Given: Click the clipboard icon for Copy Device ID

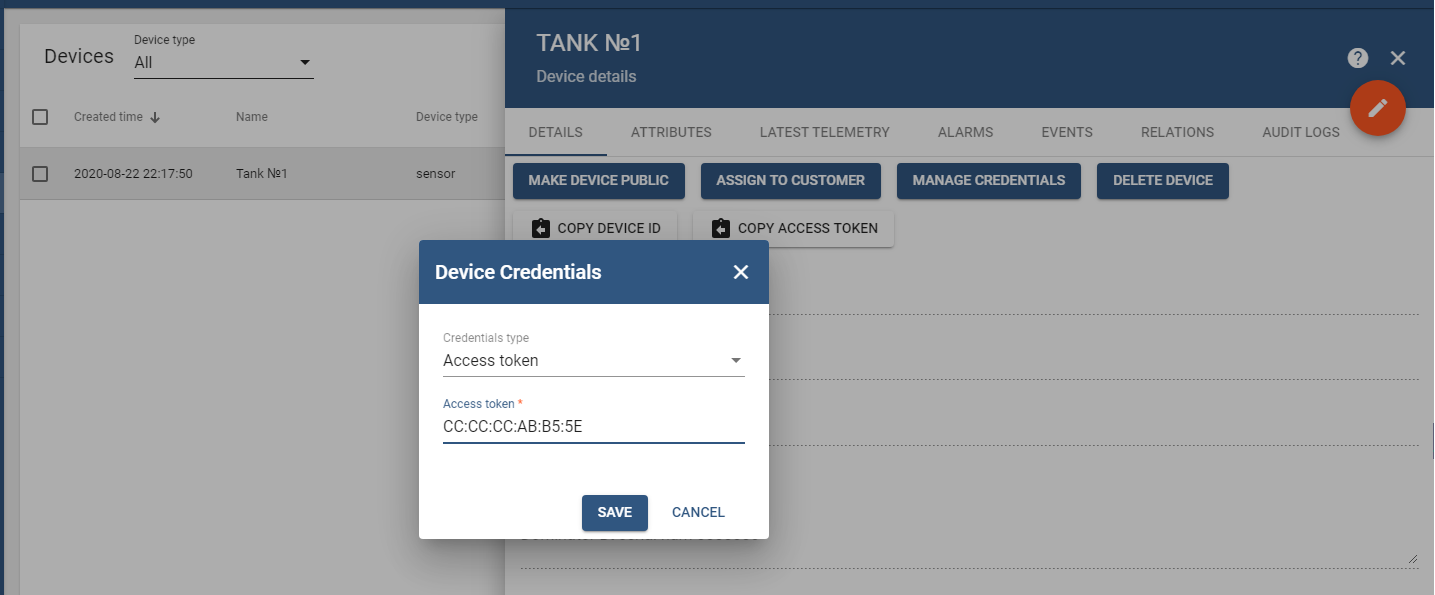Looking at the screenshot, I should coord(541,229).
